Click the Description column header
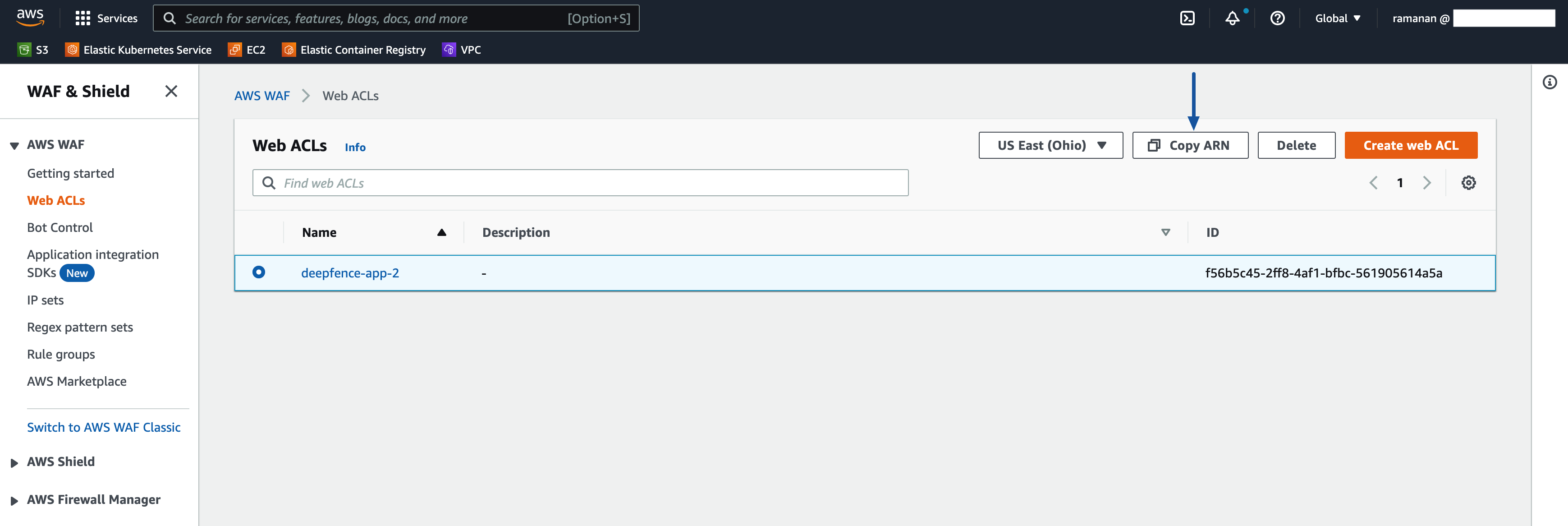The width and height of the screenshot is (1568, 526). pos(516,233)
